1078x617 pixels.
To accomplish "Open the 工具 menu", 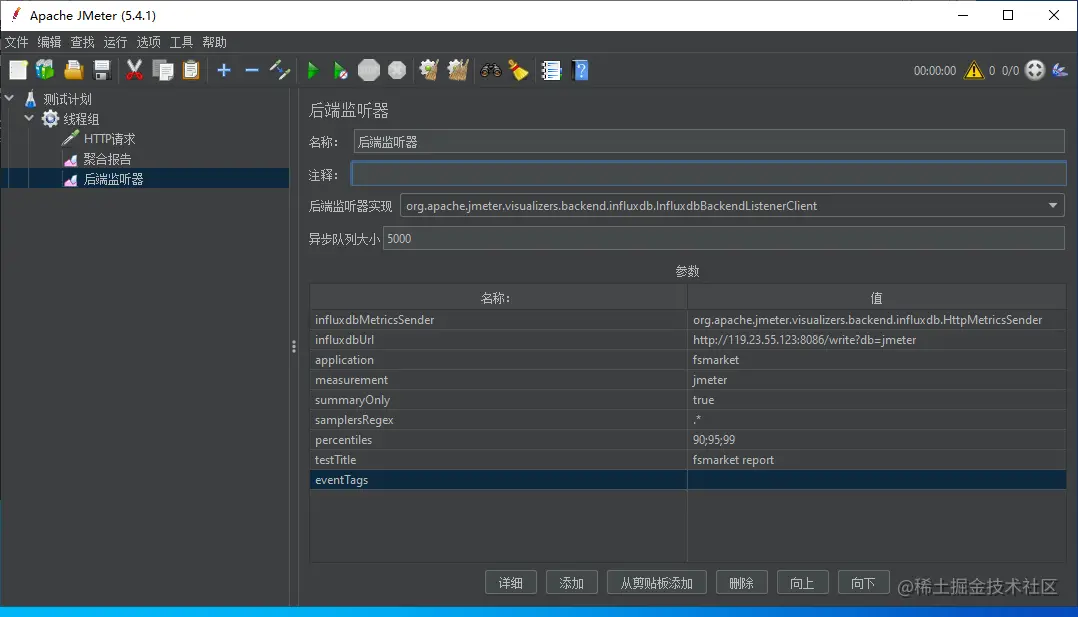I will coord(182,42).
